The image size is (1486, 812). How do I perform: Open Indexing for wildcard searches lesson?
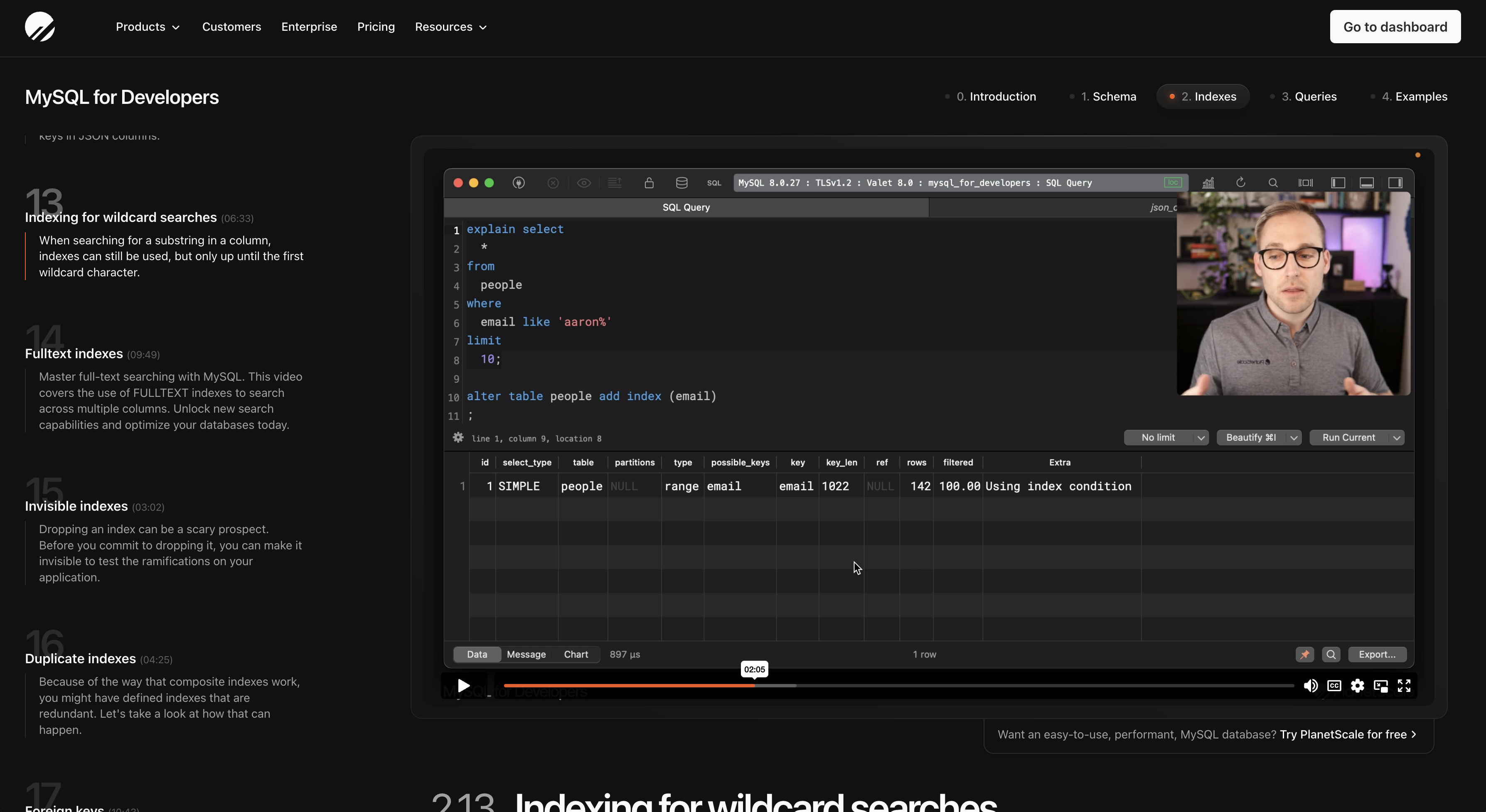coord(121,217)
